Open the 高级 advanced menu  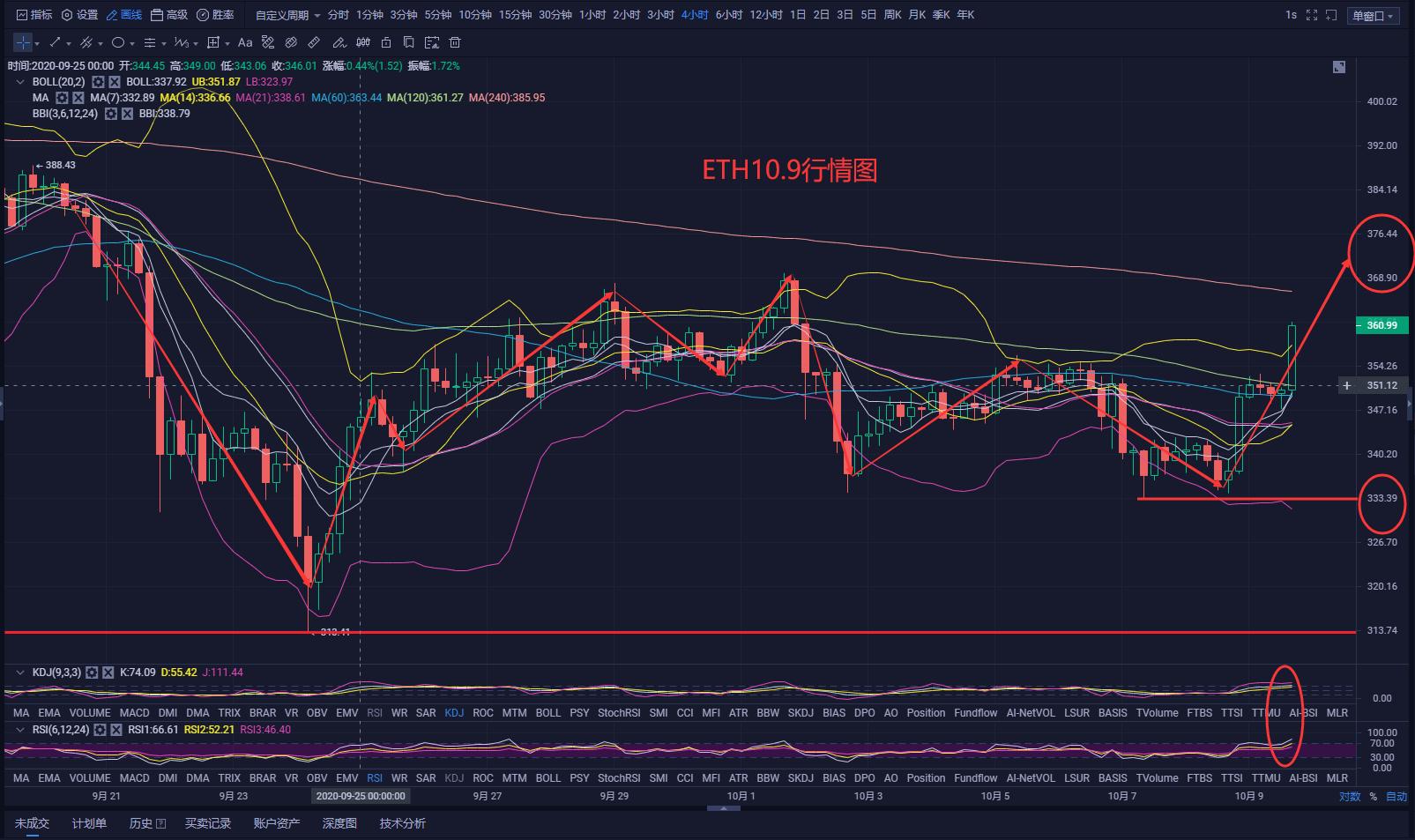pos(169,15)
